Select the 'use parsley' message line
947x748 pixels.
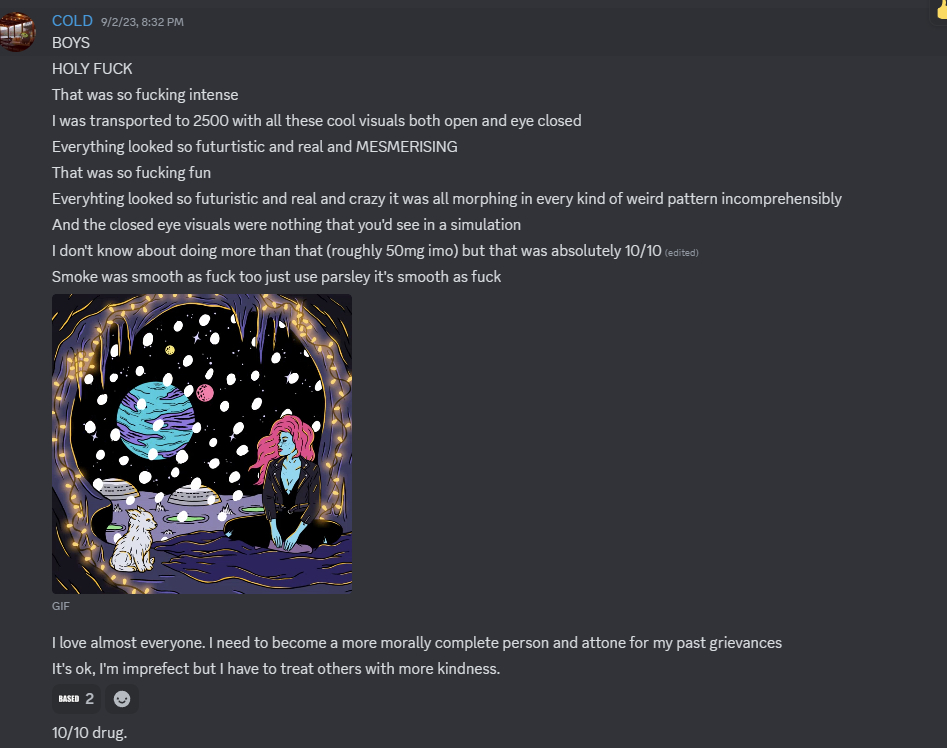[277, 277]
